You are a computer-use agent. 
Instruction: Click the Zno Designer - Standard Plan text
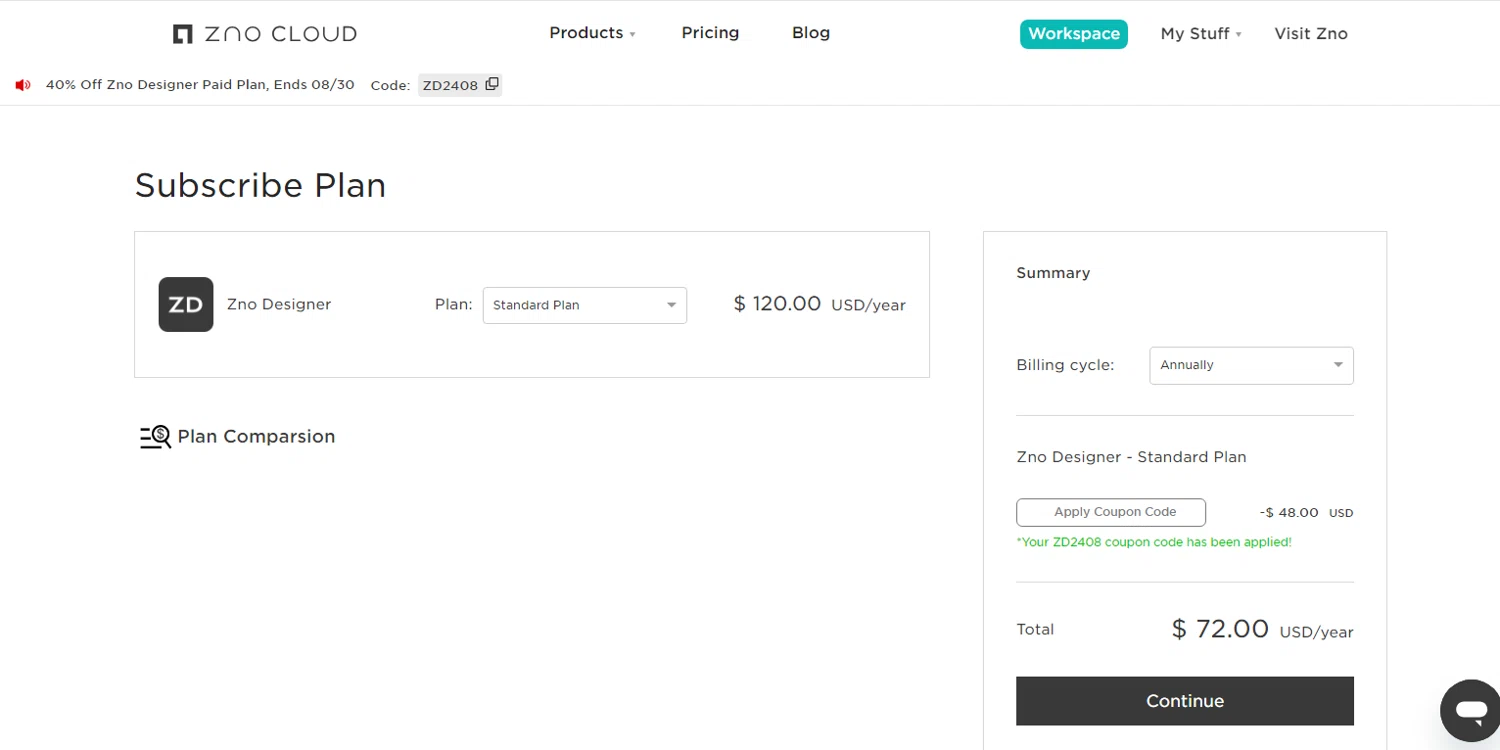click(1131, 457)
